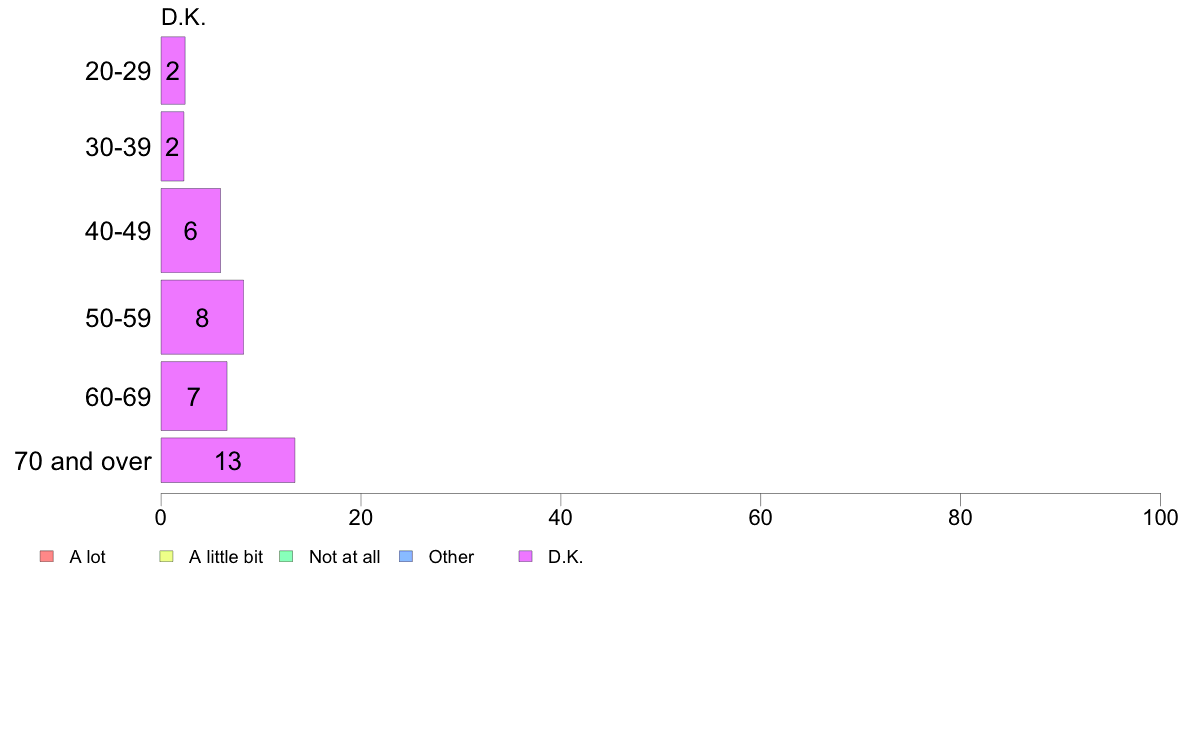The width and height of the screenshot is (1188, 736).
Task: Click the 'D.K.' chart title
Action: [x=183, y=17]
